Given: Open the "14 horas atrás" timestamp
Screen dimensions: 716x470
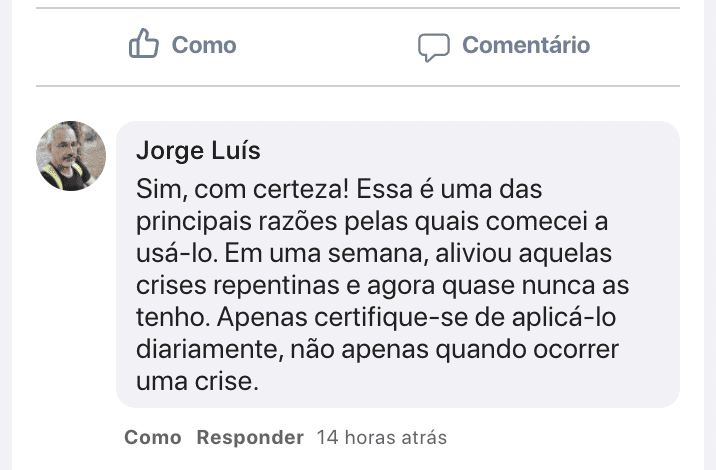Looking at the screenshot, I should point(381,437).
